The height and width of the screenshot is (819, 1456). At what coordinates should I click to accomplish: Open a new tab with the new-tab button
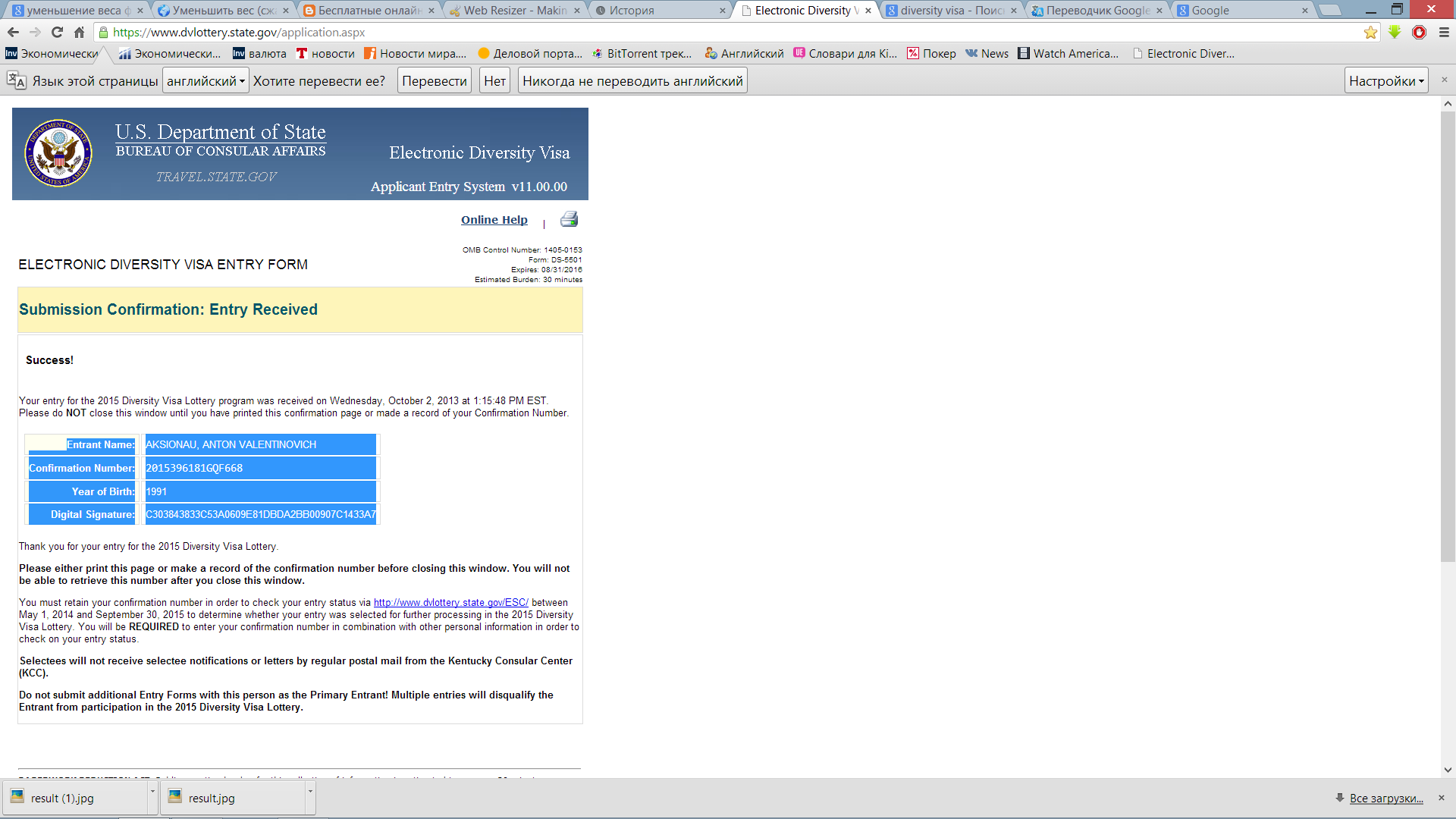click(1329, 11)
